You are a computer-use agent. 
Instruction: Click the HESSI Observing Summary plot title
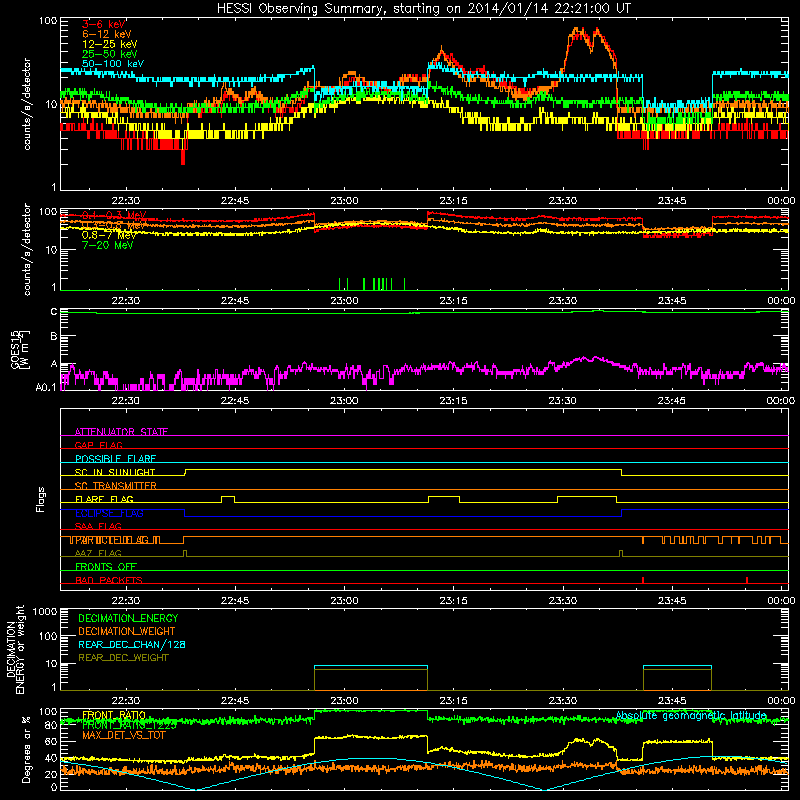coord(423,8)
